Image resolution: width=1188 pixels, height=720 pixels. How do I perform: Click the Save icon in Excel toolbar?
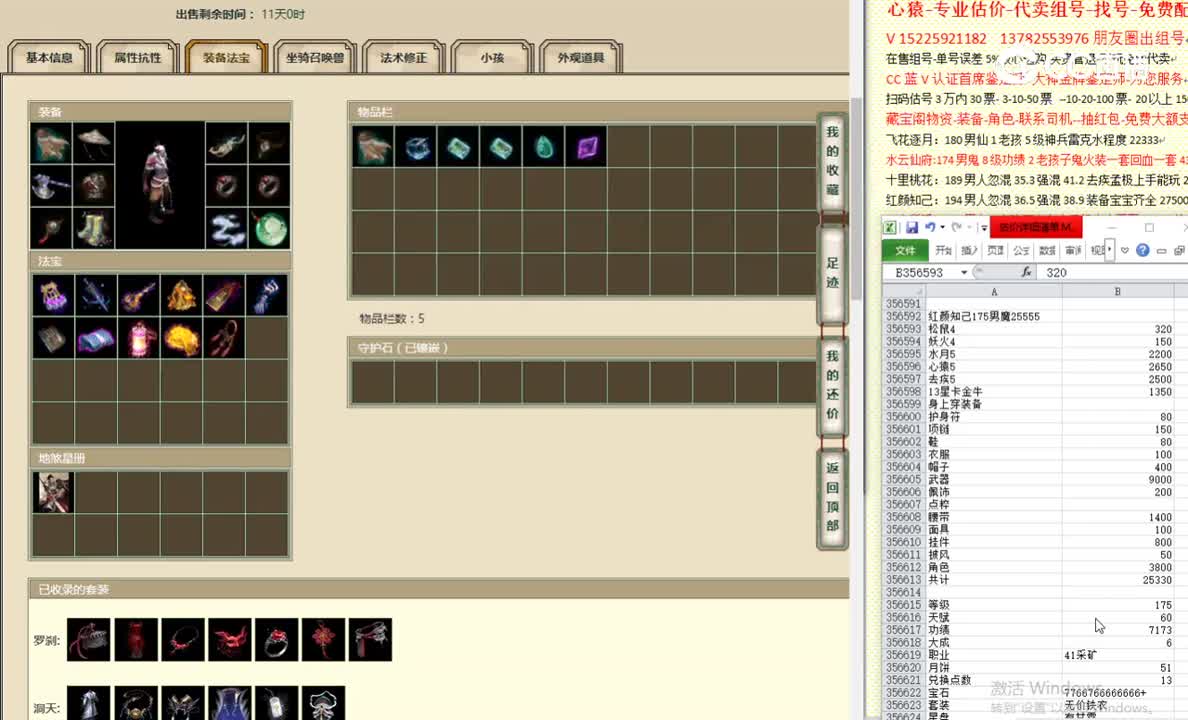[x=912, y=227]
